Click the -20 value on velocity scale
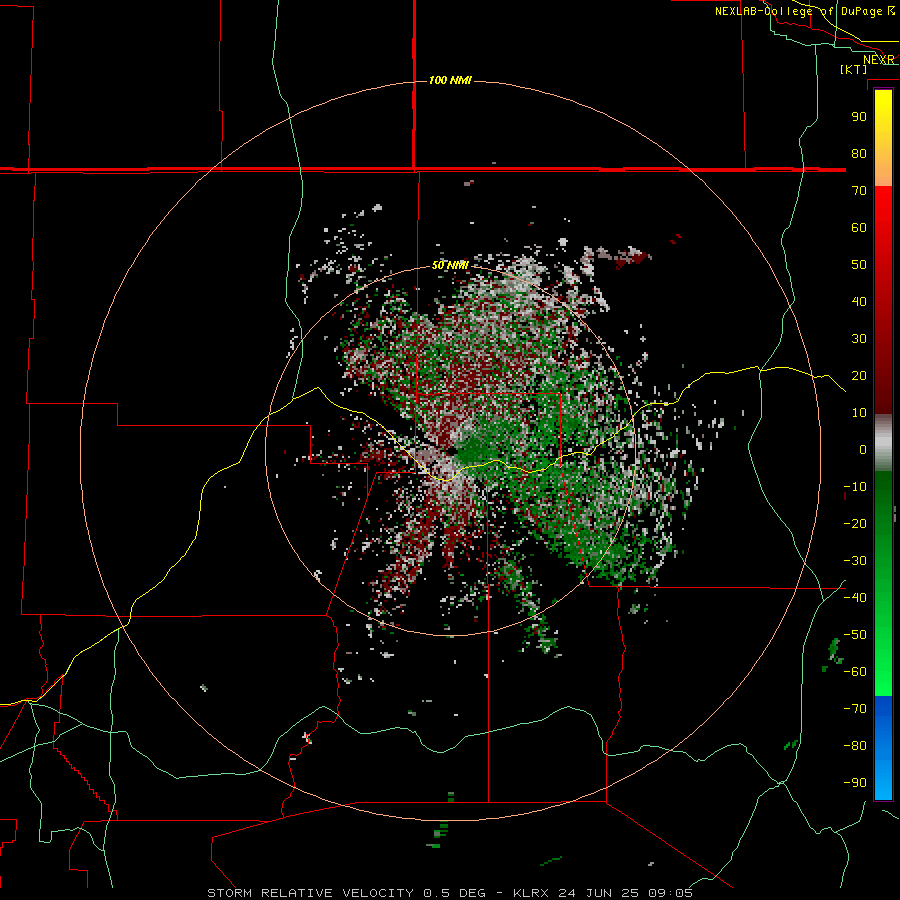Screen dimensions: 900x900 pos(855,524)
